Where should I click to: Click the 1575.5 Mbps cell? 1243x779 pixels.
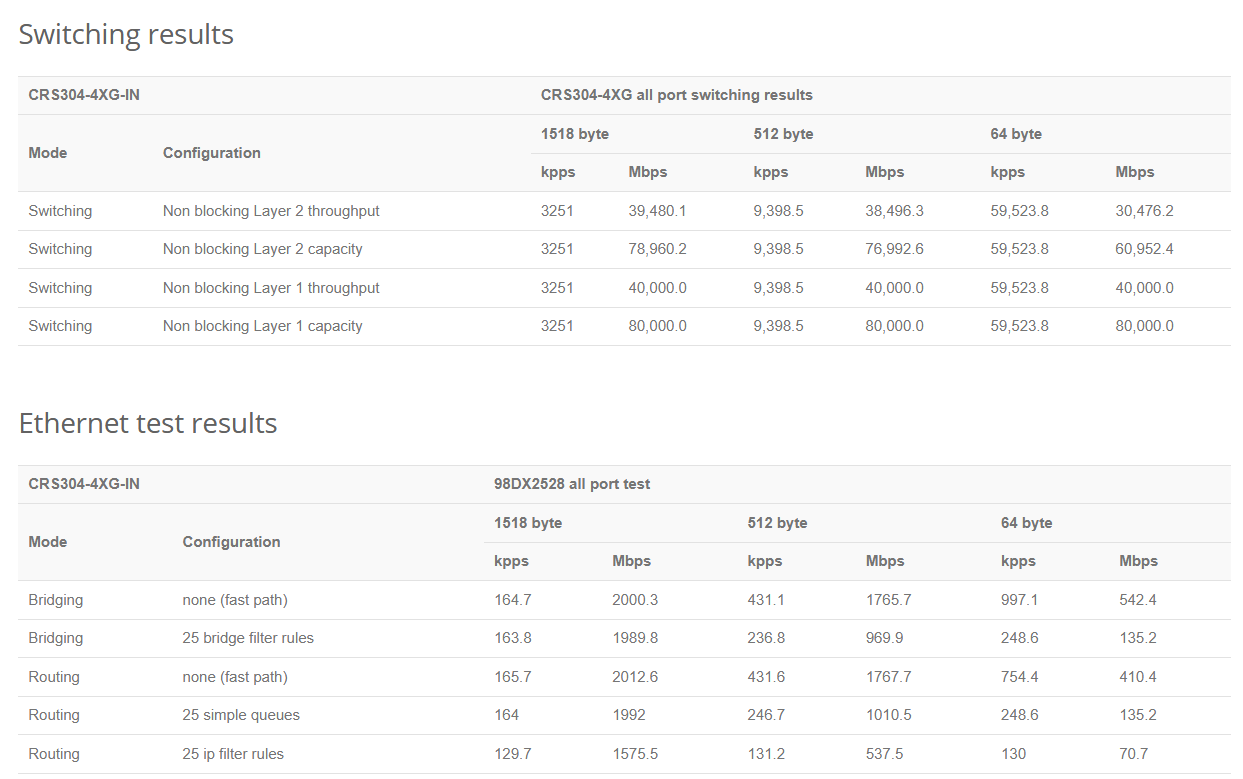coord(635,755)
